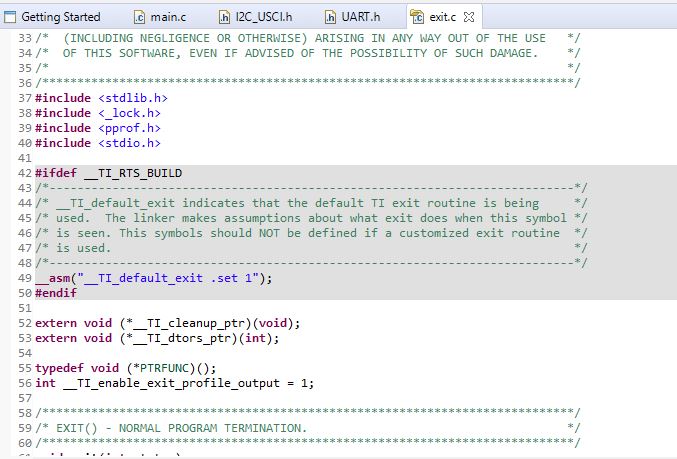
Task: Click the __asm("__TI_default_exit .set 1") statement
Action: coord(154,278)
